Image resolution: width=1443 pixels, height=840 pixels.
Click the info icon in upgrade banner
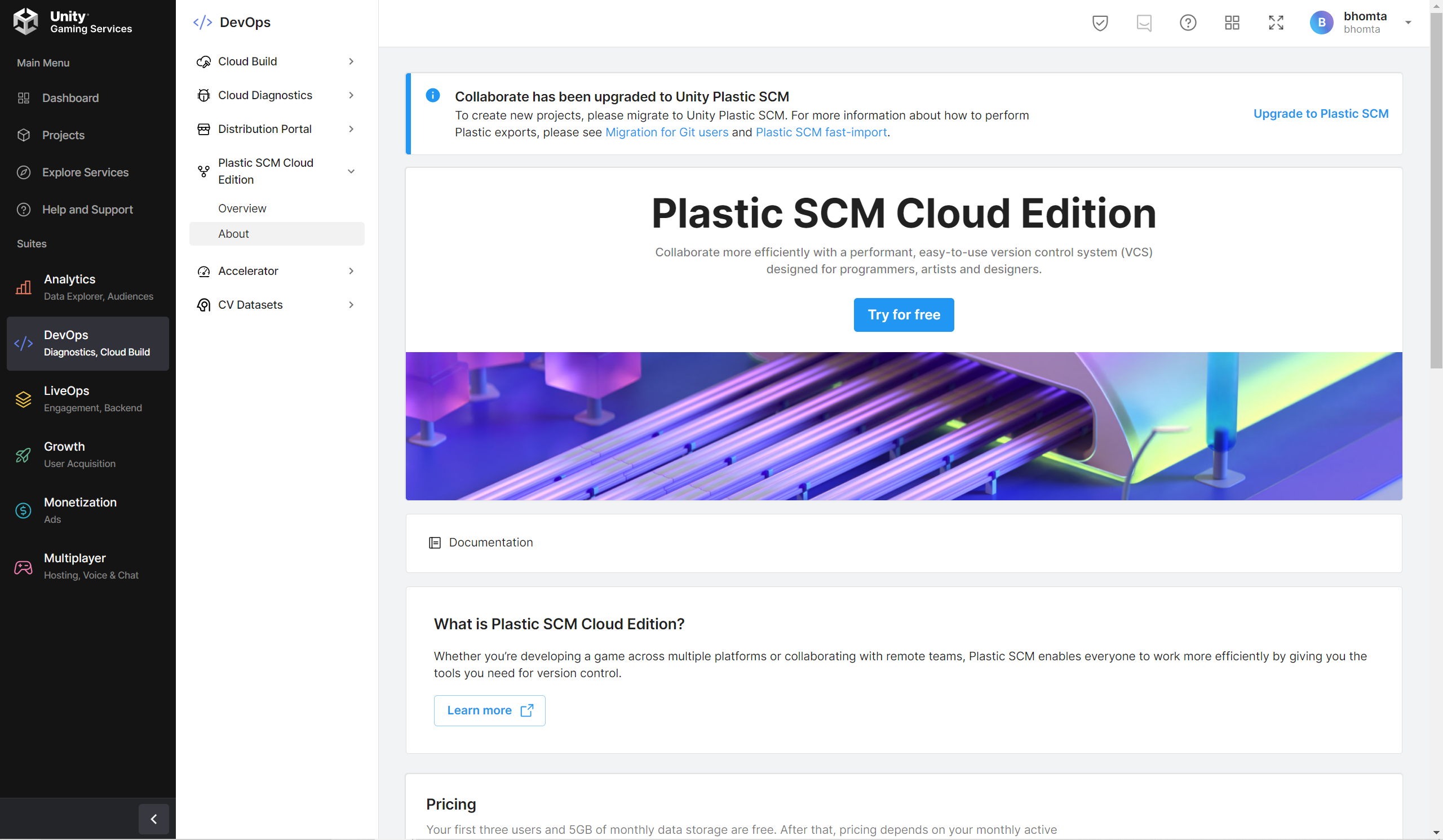[433, 96]
